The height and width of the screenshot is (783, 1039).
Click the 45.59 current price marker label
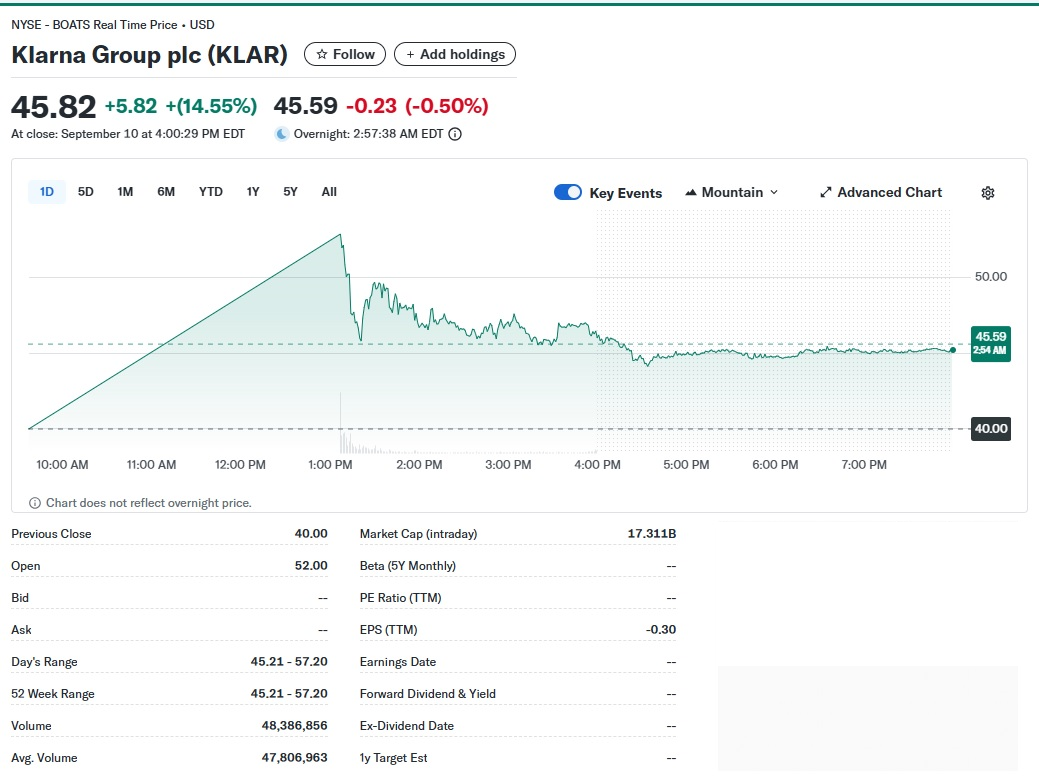click(990, 343)
